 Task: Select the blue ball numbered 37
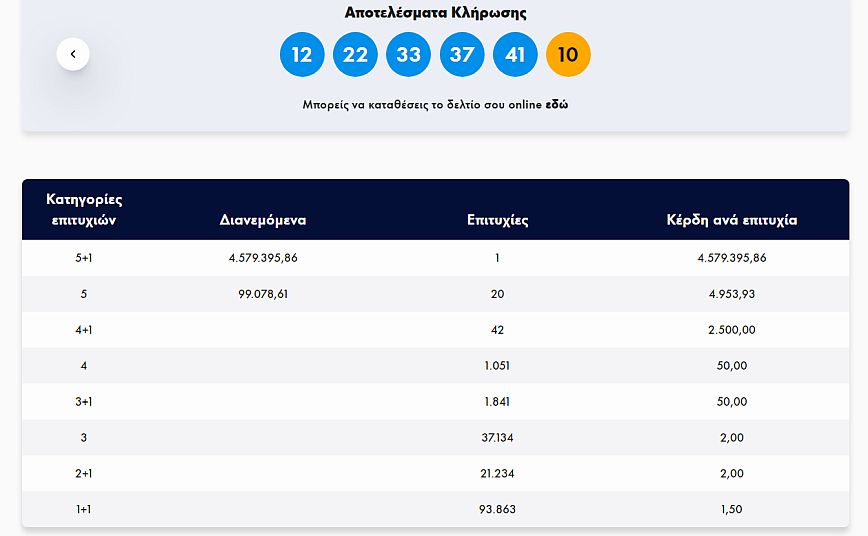(x=461, y=54)
